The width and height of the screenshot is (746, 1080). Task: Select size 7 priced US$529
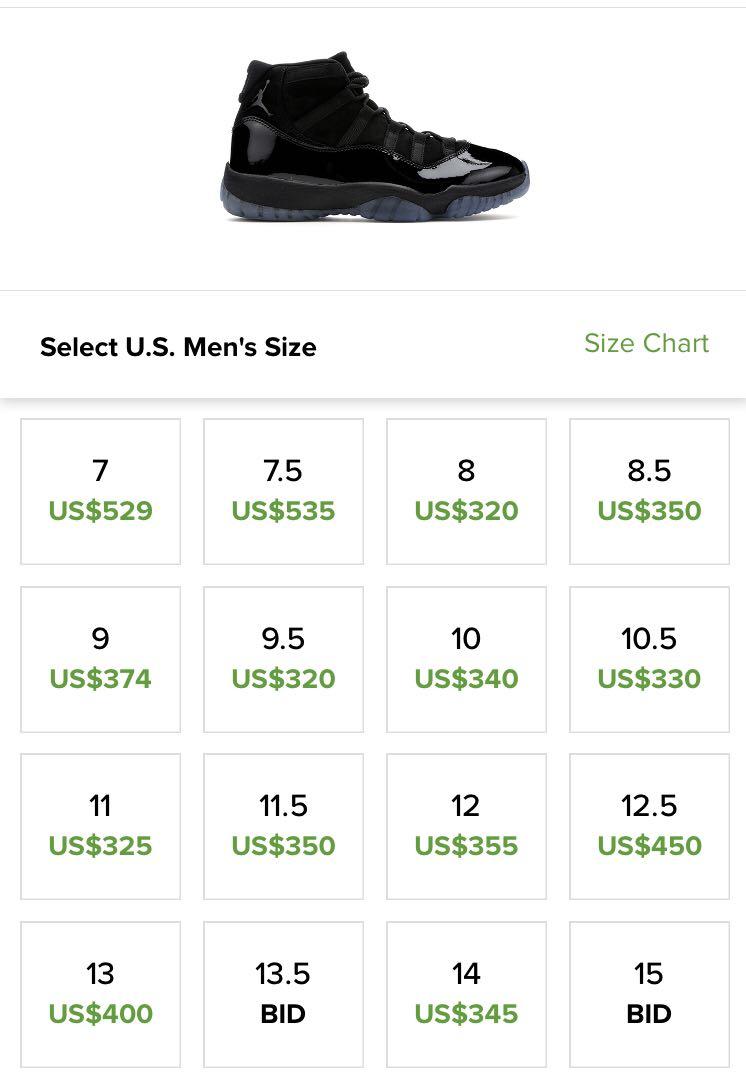[x=101, y=491]
